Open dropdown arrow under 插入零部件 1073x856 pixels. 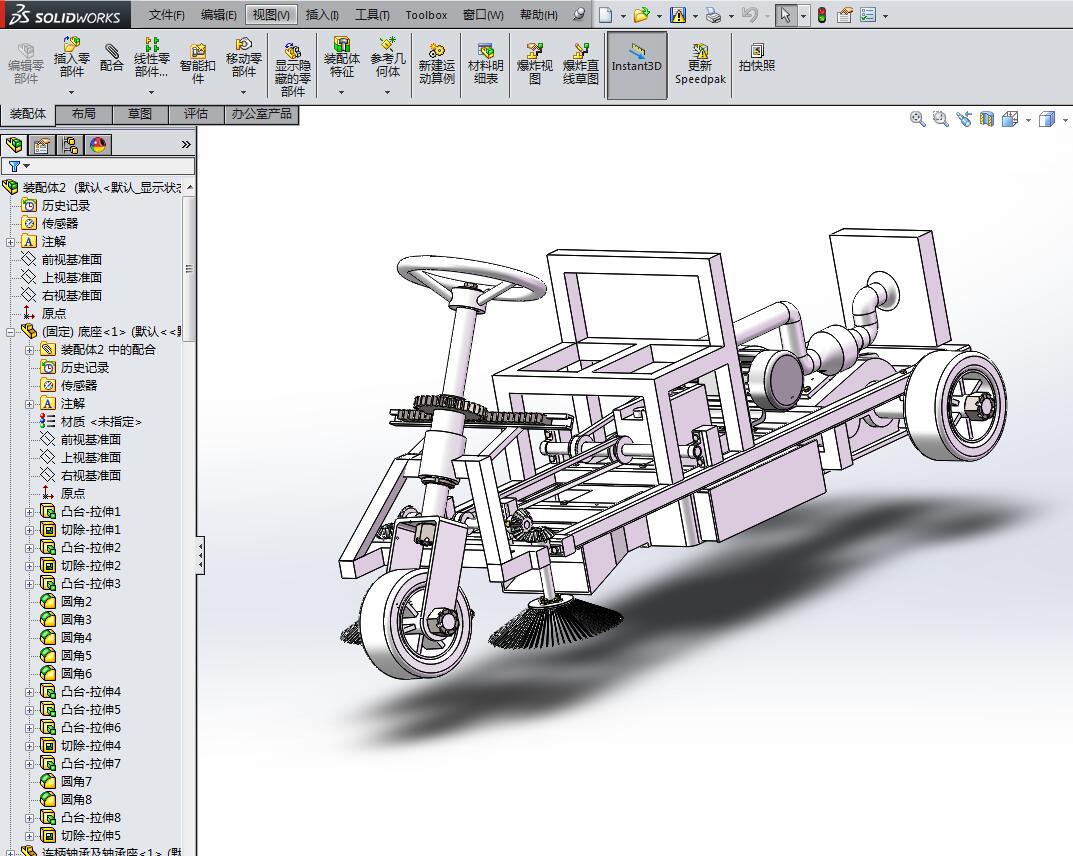tap(72, 92)
